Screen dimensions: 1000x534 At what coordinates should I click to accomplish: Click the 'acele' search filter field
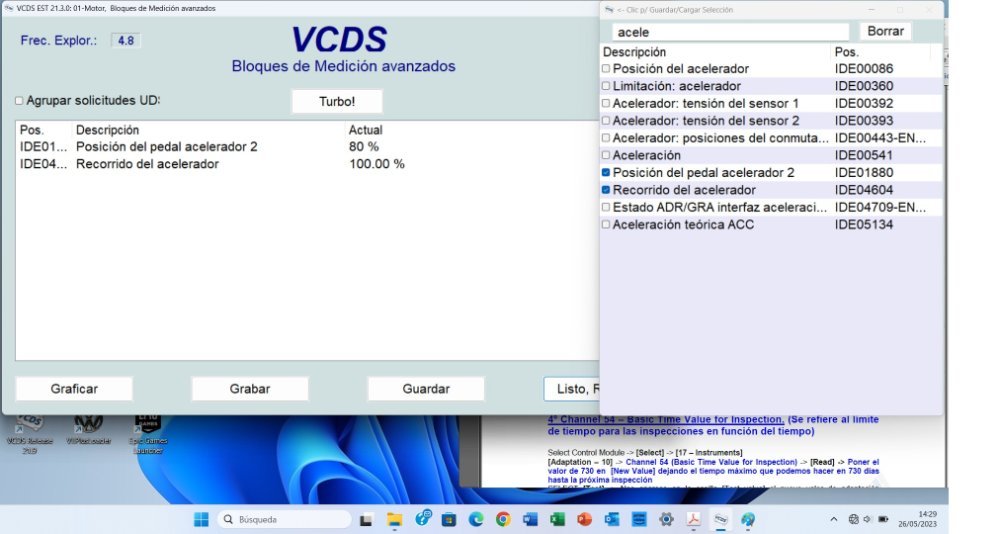point(730,32)
